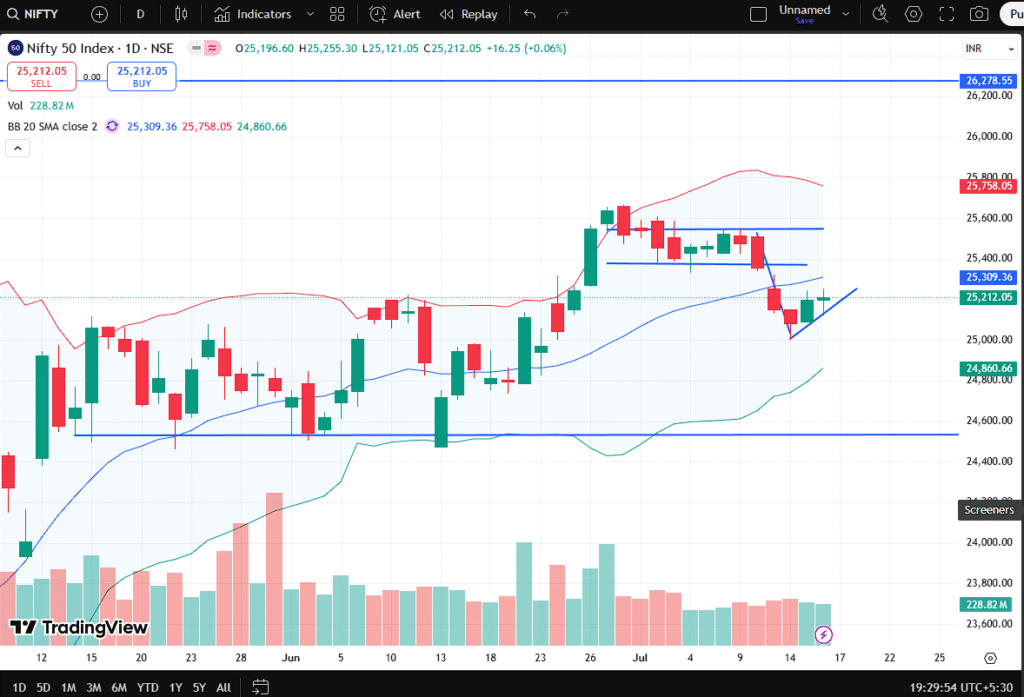Toggle the pink approximation status icon
Screen dimensions: 1024x697
coord(212,48)
